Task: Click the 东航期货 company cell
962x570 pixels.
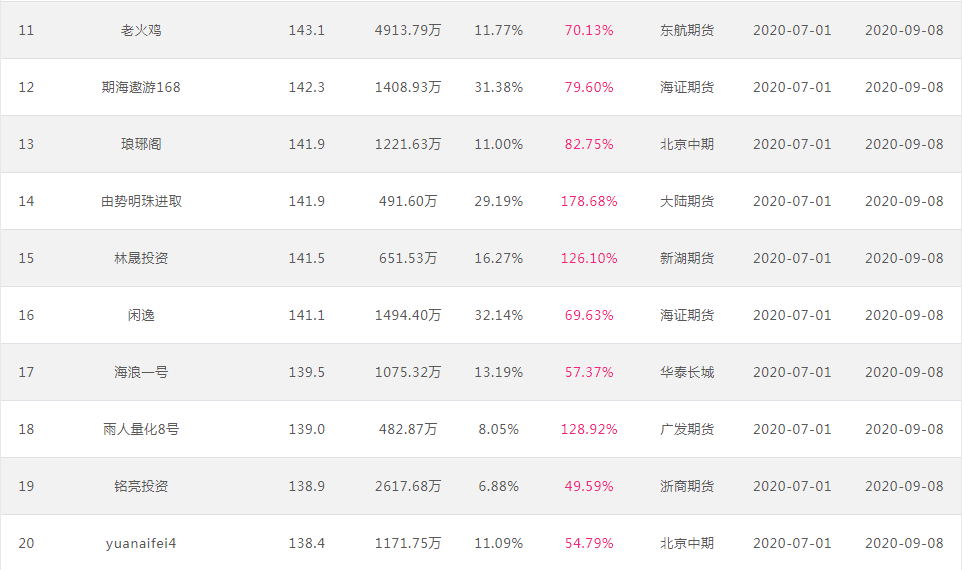Action: (x=687, y=30)
